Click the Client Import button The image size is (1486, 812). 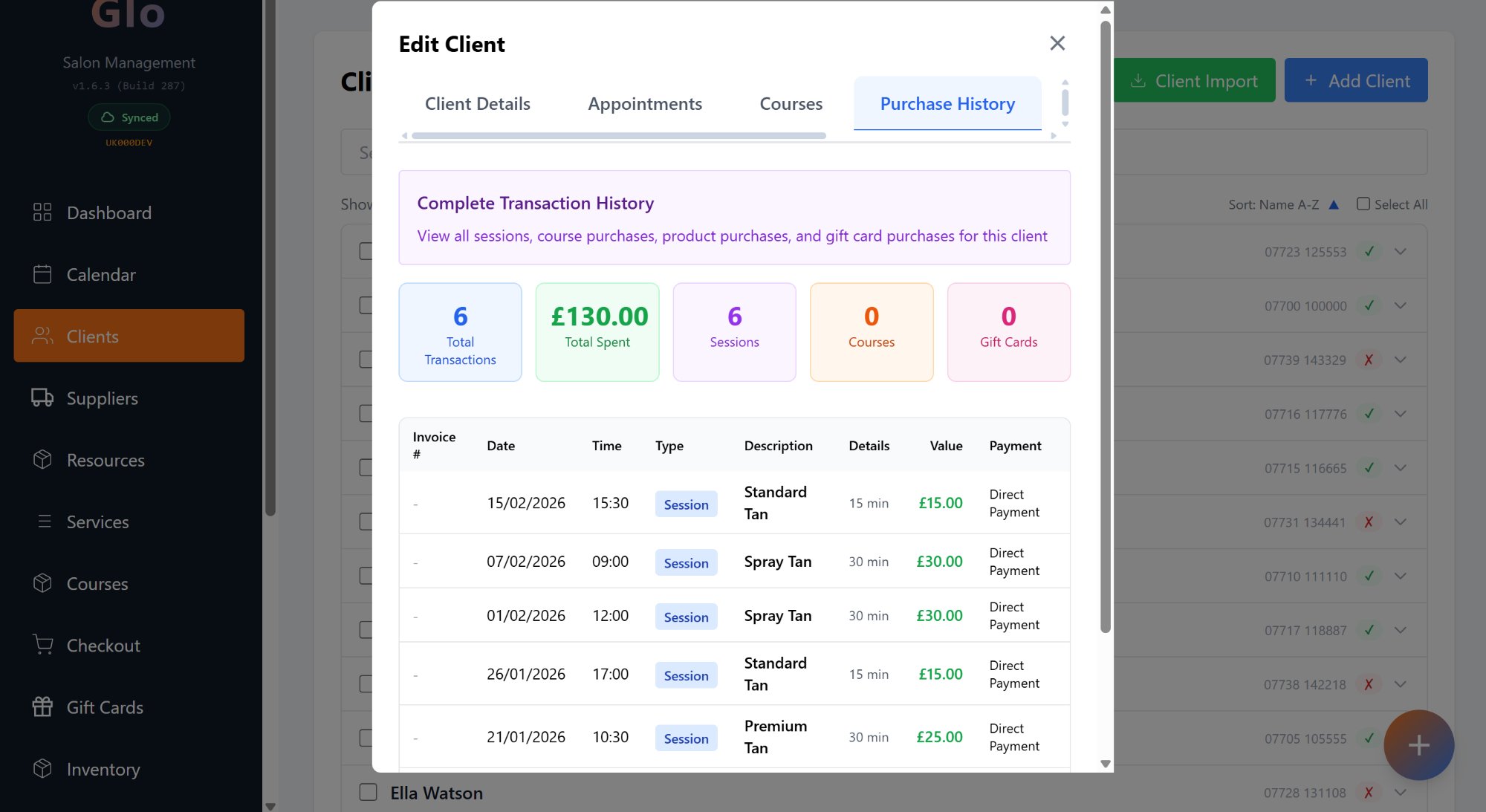(x=1194, y=80)
